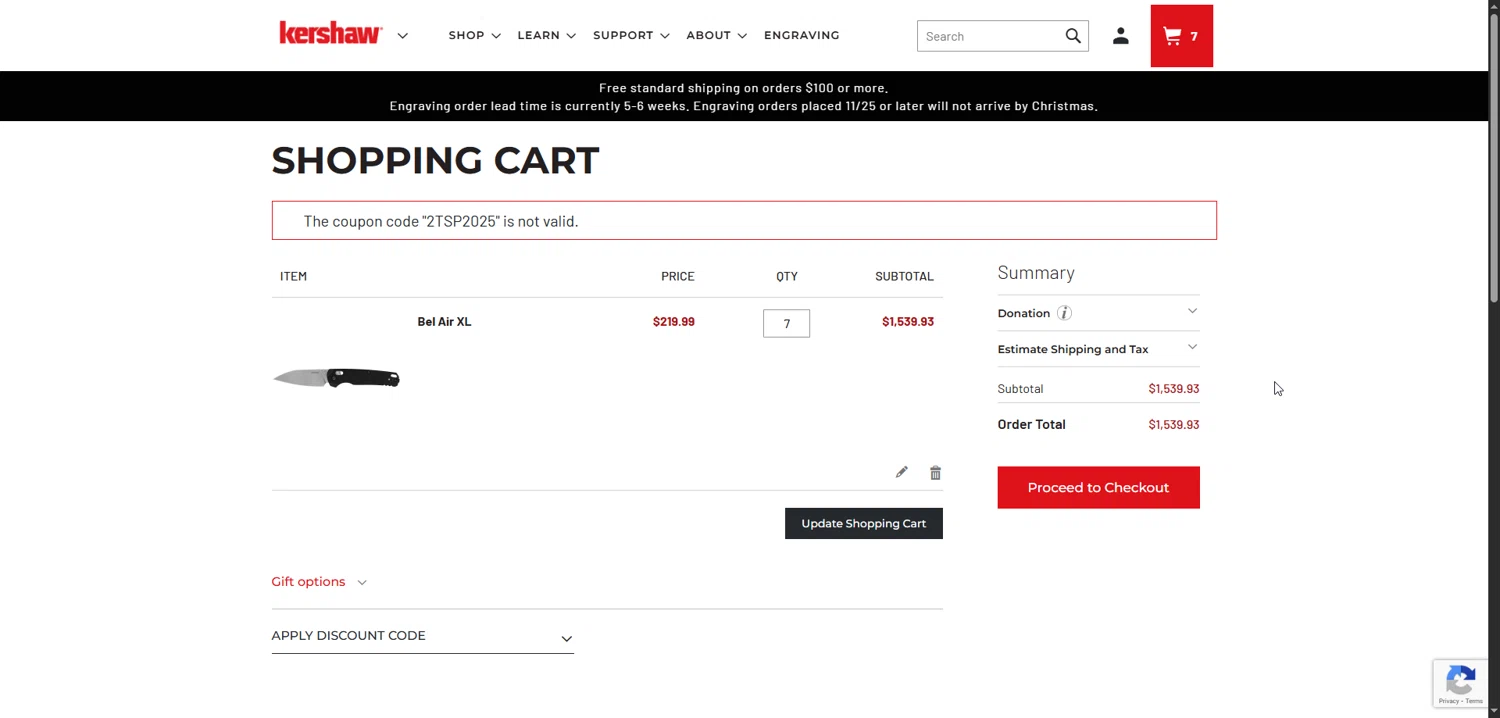This screenshot has height=718, width=1500.
Task: Expand the Donation section in Summary
Action: point(1098,313)
